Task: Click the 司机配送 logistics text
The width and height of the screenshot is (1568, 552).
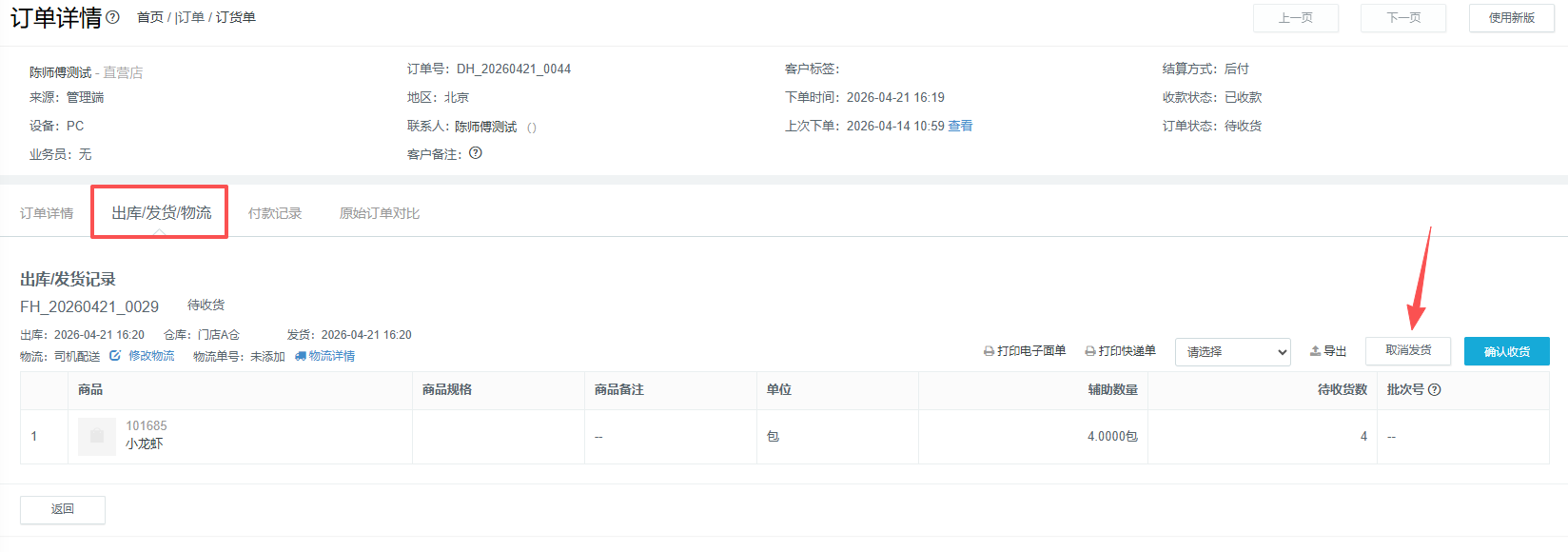Action: tap(77, 356)
